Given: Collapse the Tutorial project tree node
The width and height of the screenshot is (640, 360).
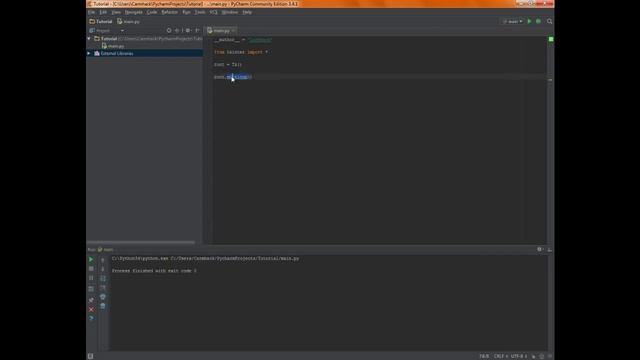Looking at the screenshot, I should (x=89, y=38).
